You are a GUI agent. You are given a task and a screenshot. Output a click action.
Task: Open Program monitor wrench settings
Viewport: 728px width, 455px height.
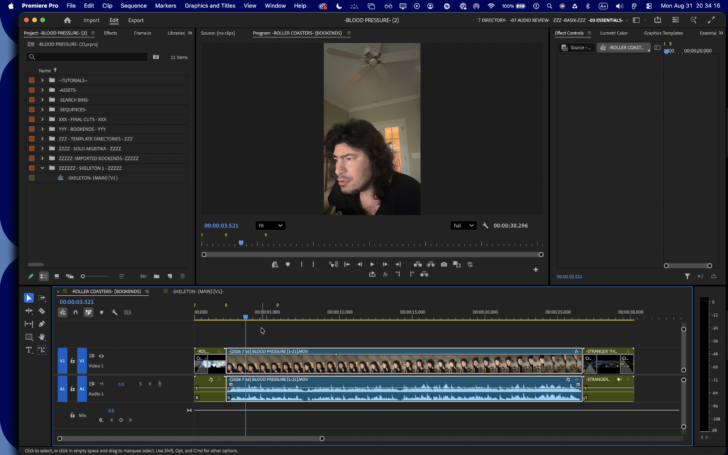point(485,226)
